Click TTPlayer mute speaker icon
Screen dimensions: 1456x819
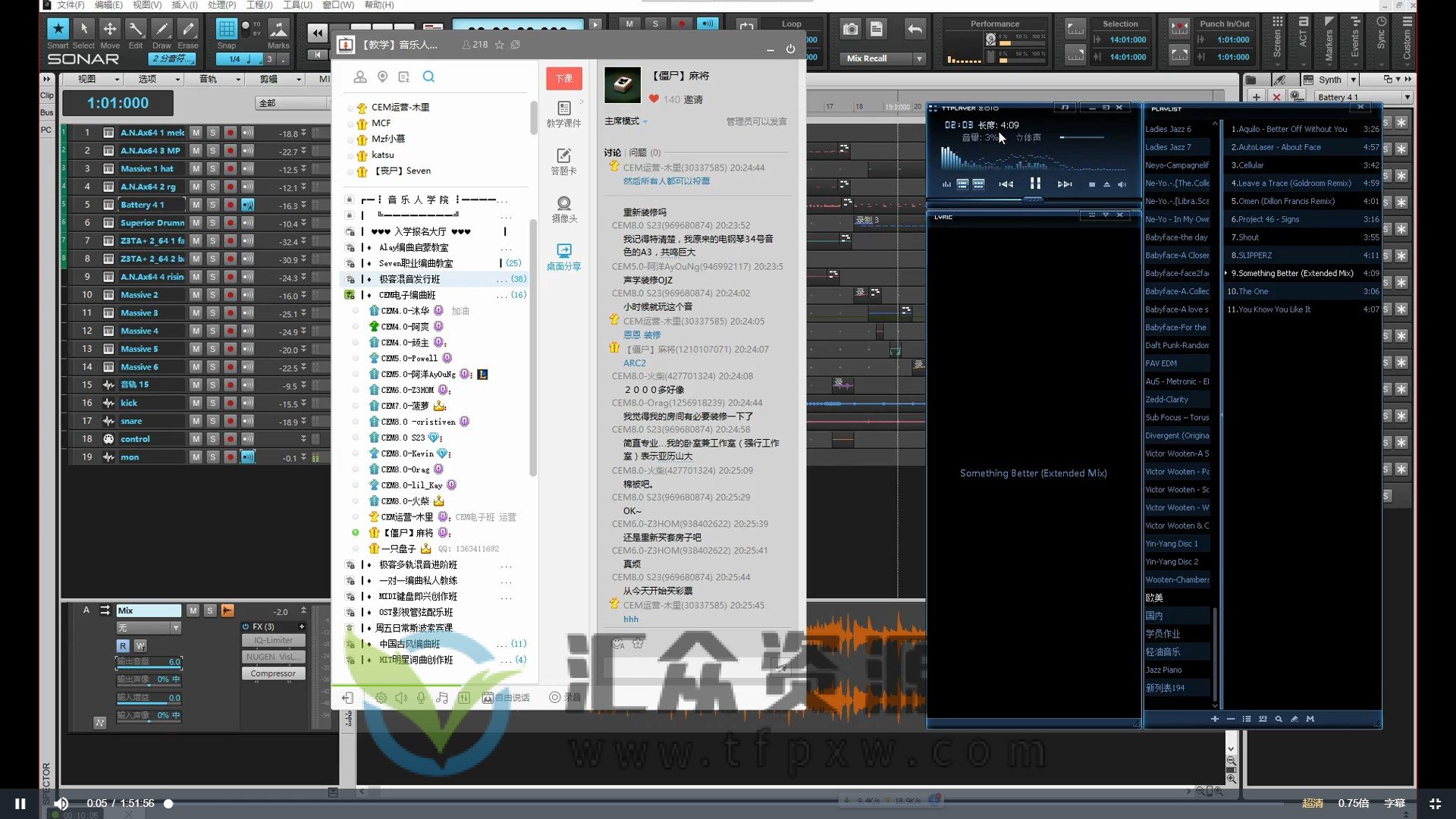(1122, 184)
